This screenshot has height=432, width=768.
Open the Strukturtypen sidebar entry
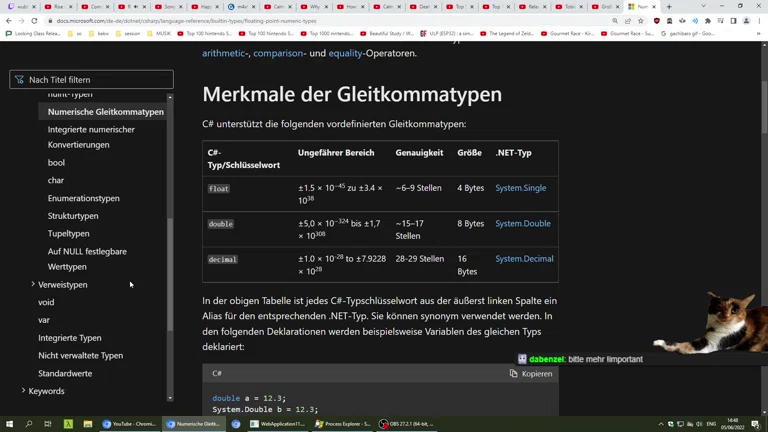point(73,216)
